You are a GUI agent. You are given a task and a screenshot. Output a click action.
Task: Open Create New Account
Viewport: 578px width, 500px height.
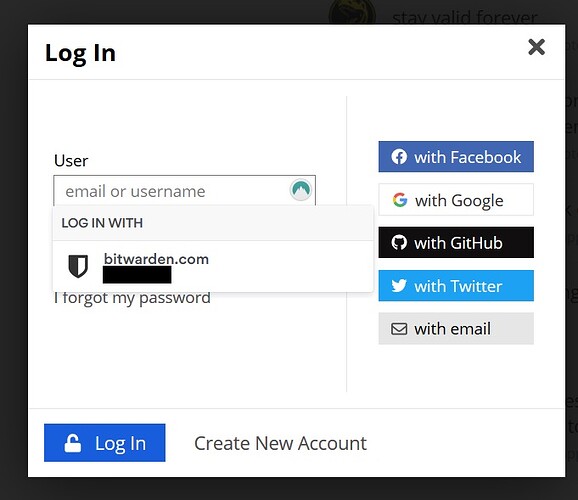pyautogui.click(x=281, y=443)
